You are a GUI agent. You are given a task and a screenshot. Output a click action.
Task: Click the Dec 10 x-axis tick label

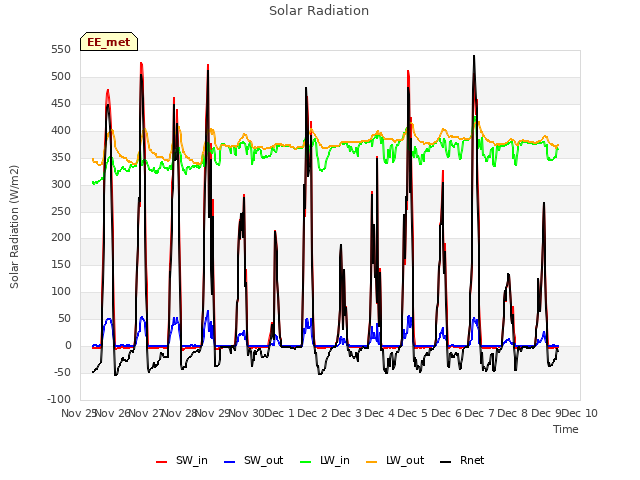point(580,413)
